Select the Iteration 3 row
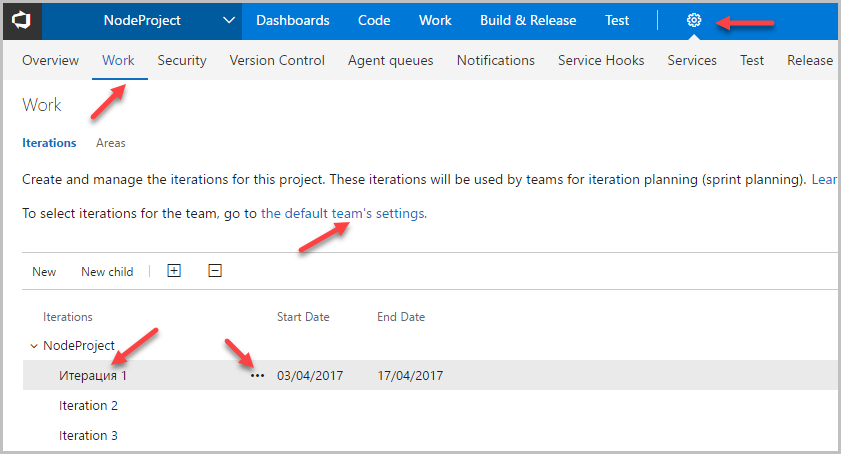841x454 pixels. (88, 436)
